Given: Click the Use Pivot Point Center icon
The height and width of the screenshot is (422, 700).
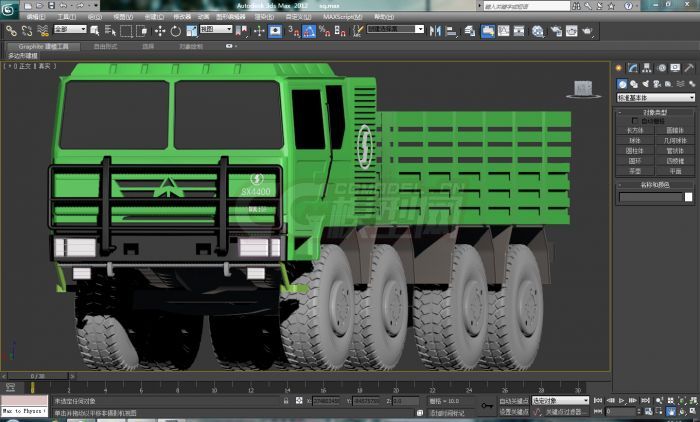Looking at the screenshot, I should point(242,31).
